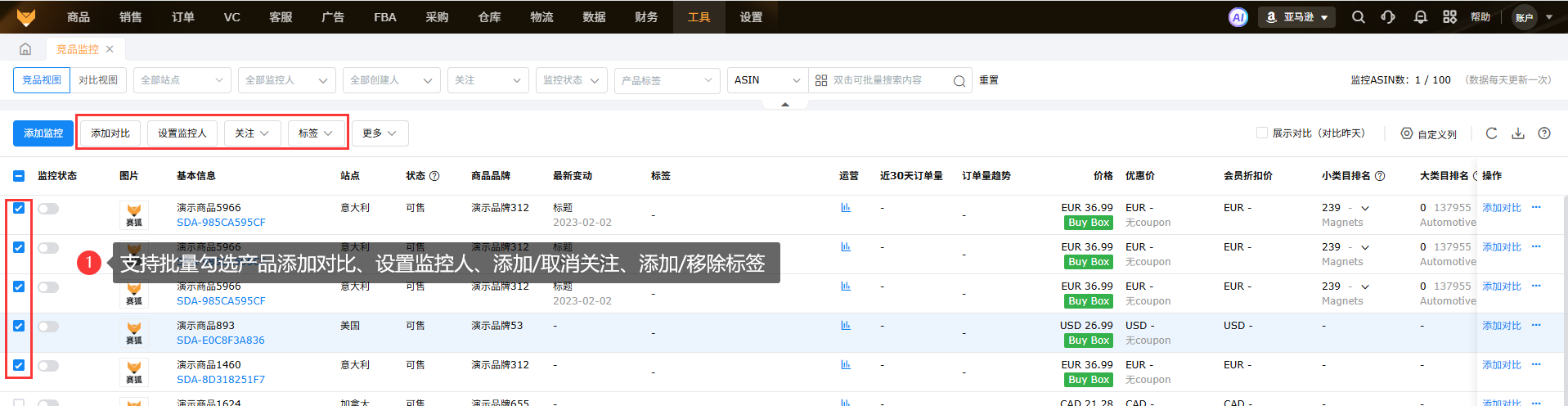The height and width of the screenshot is (406, 1568).
Task: Uncheck the checkbox for 演示商品1460 row
Action: coord(19,365)
